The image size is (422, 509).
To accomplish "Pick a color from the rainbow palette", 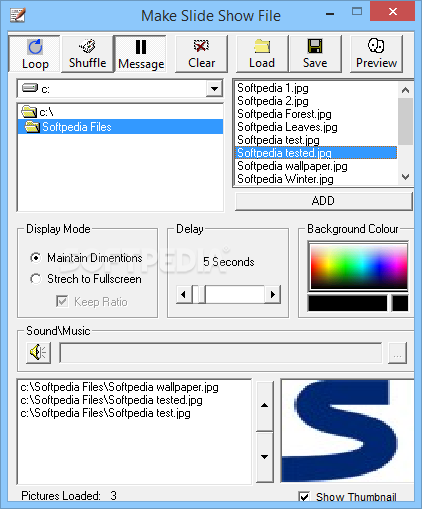I will tap(359, 267).
